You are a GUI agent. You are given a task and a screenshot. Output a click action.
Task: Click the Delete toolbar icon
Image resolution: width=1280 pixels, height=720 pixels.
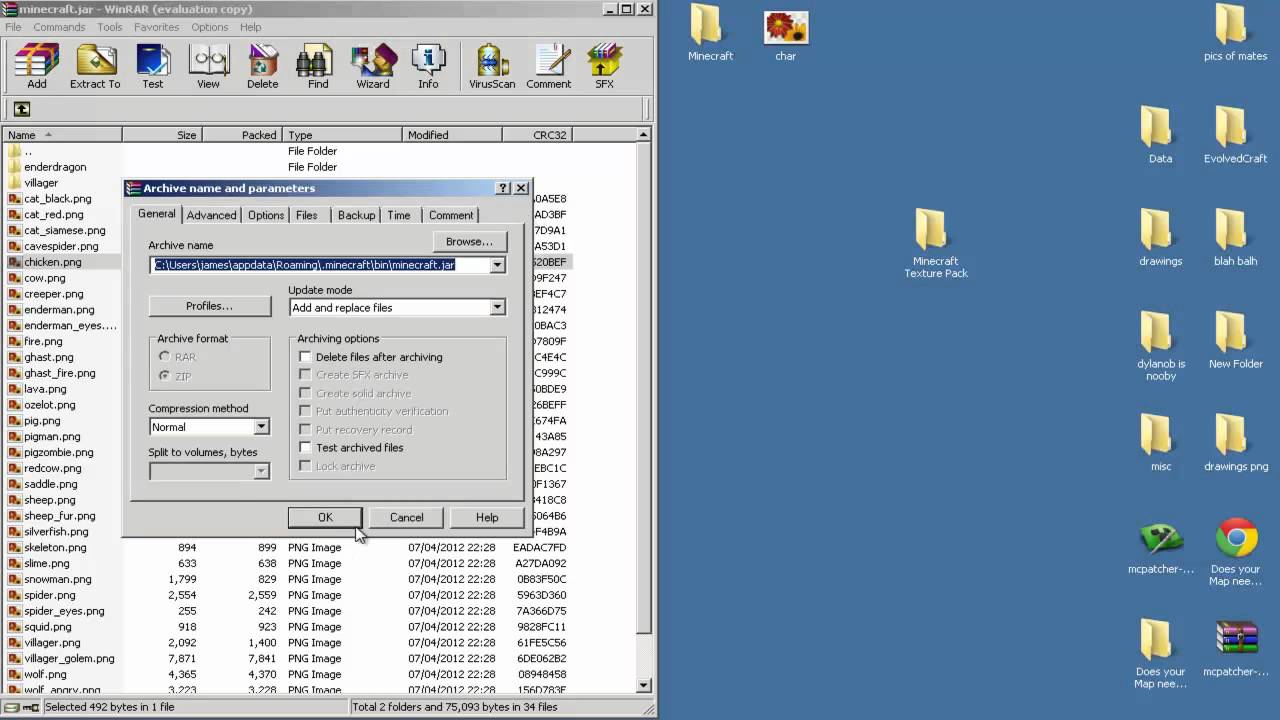pyautogui.click(x=263, y=67)
